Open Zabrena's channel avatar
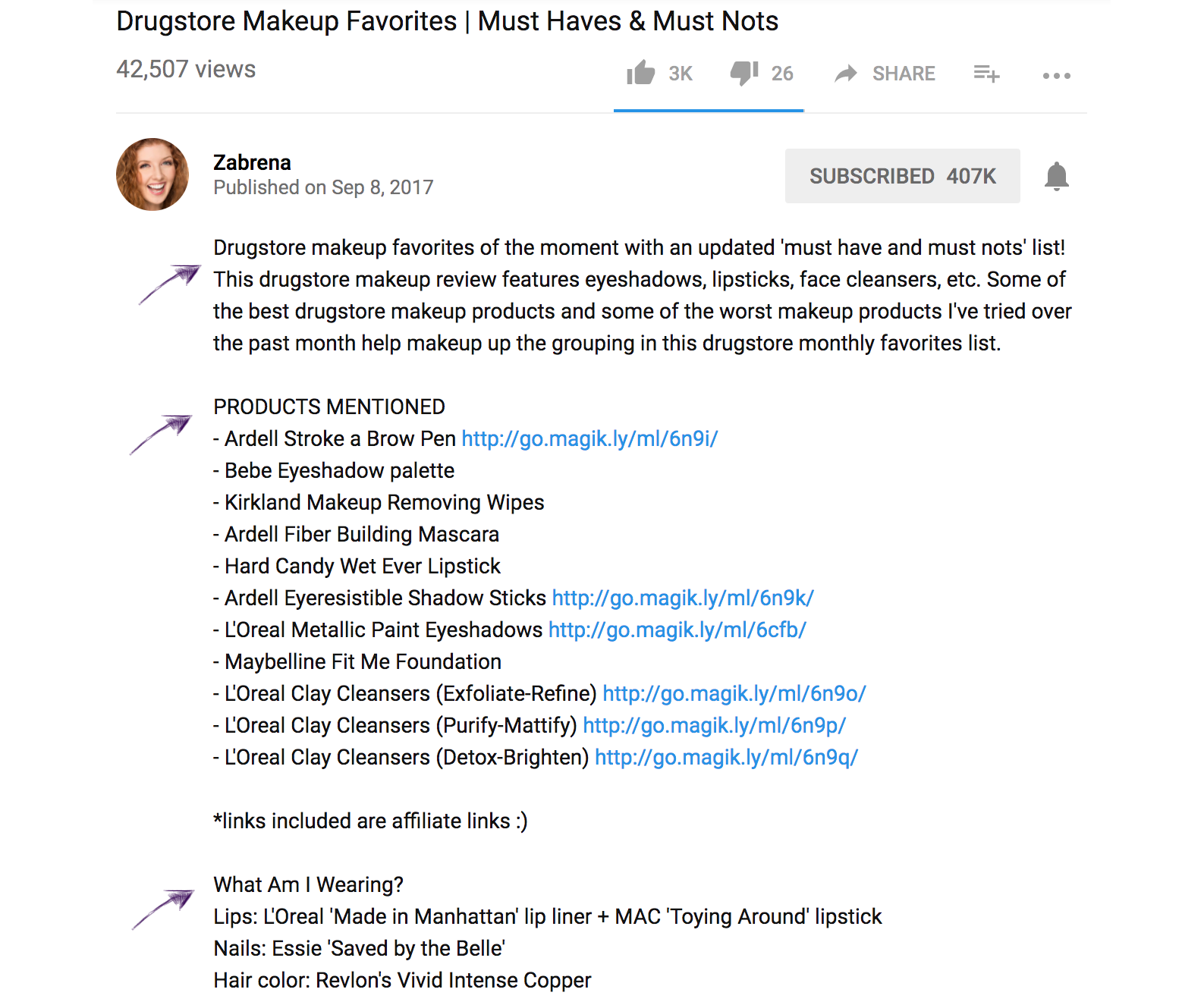 click(x=152, y=174)
